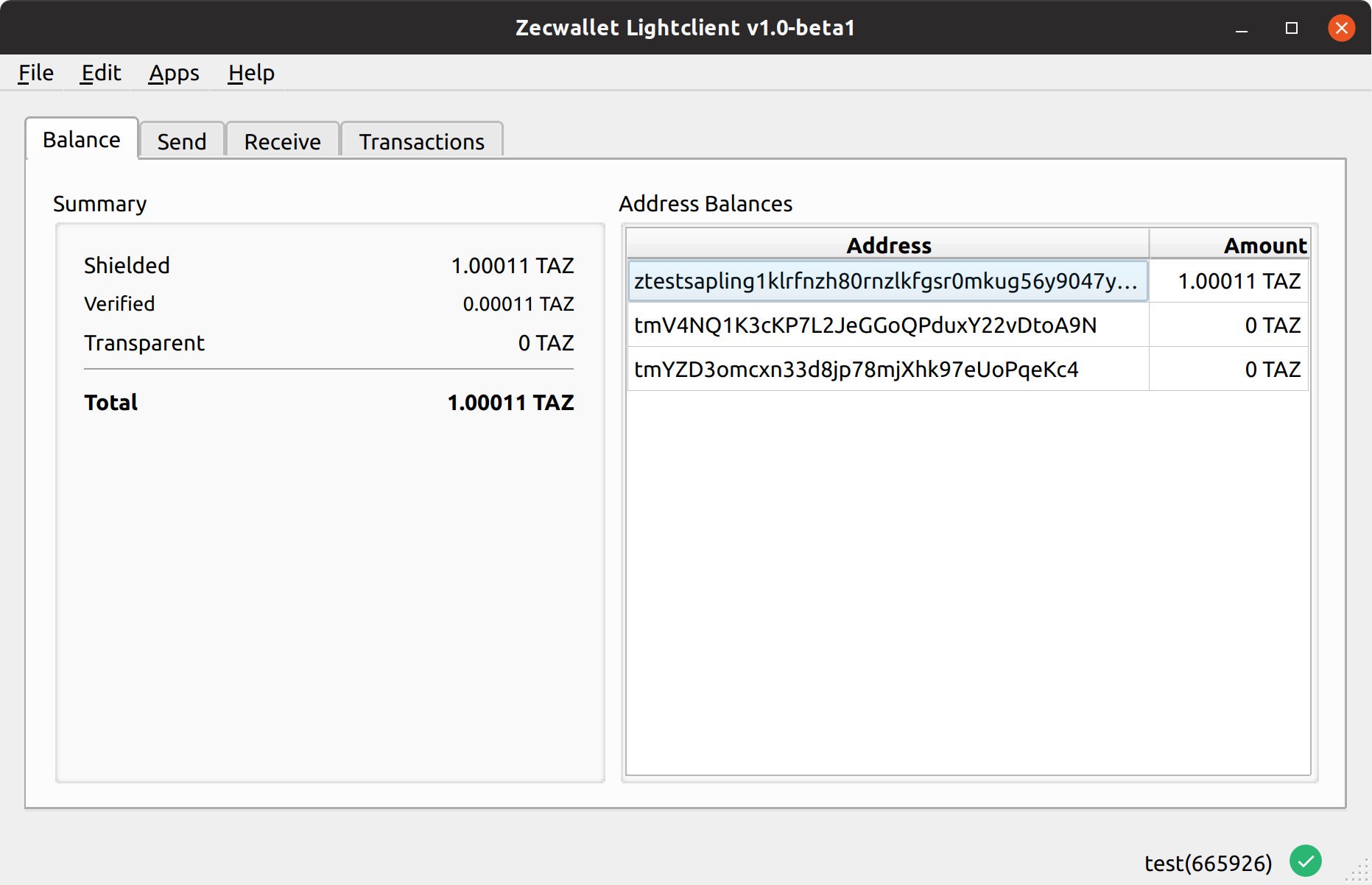
Task: Click the green sync status checkmark icon
Action: click(1305, 861)
